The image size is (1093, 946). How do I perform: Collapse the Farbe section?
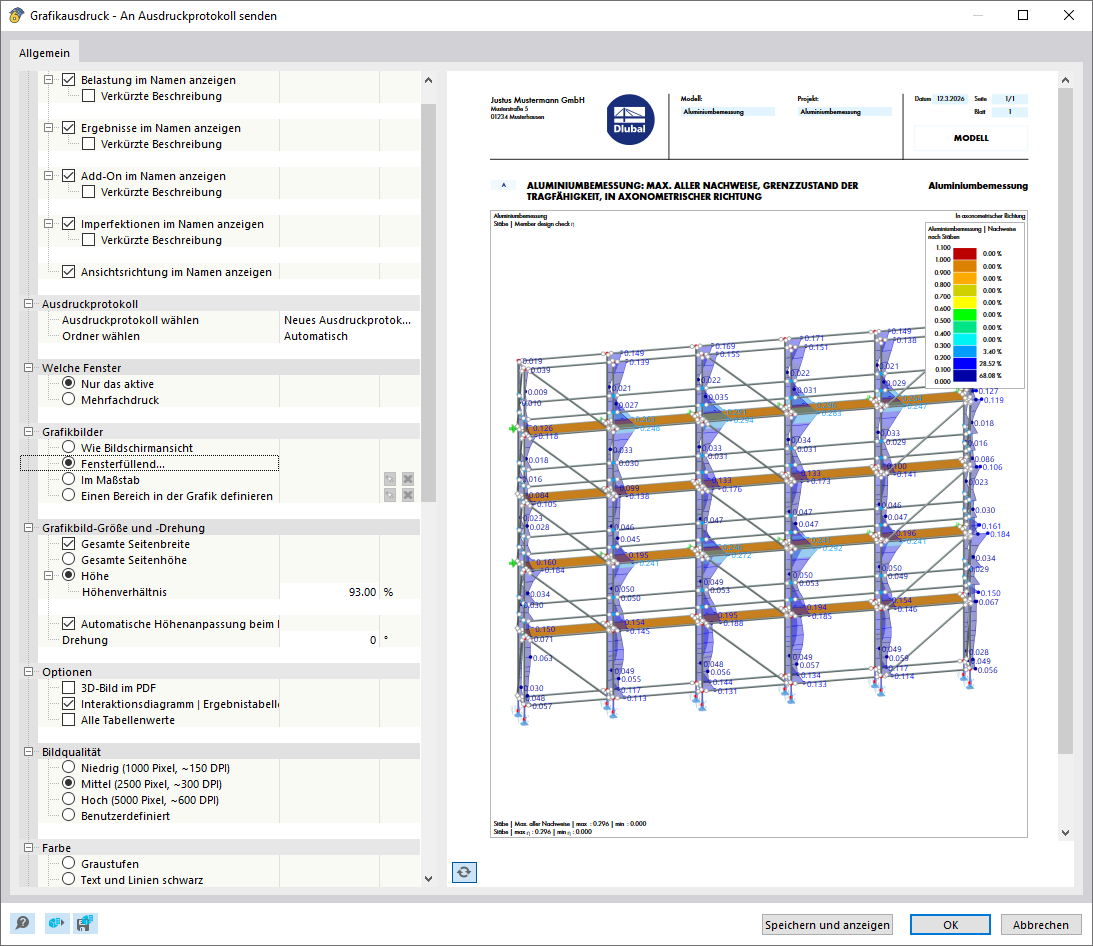(x=29, y=848)
